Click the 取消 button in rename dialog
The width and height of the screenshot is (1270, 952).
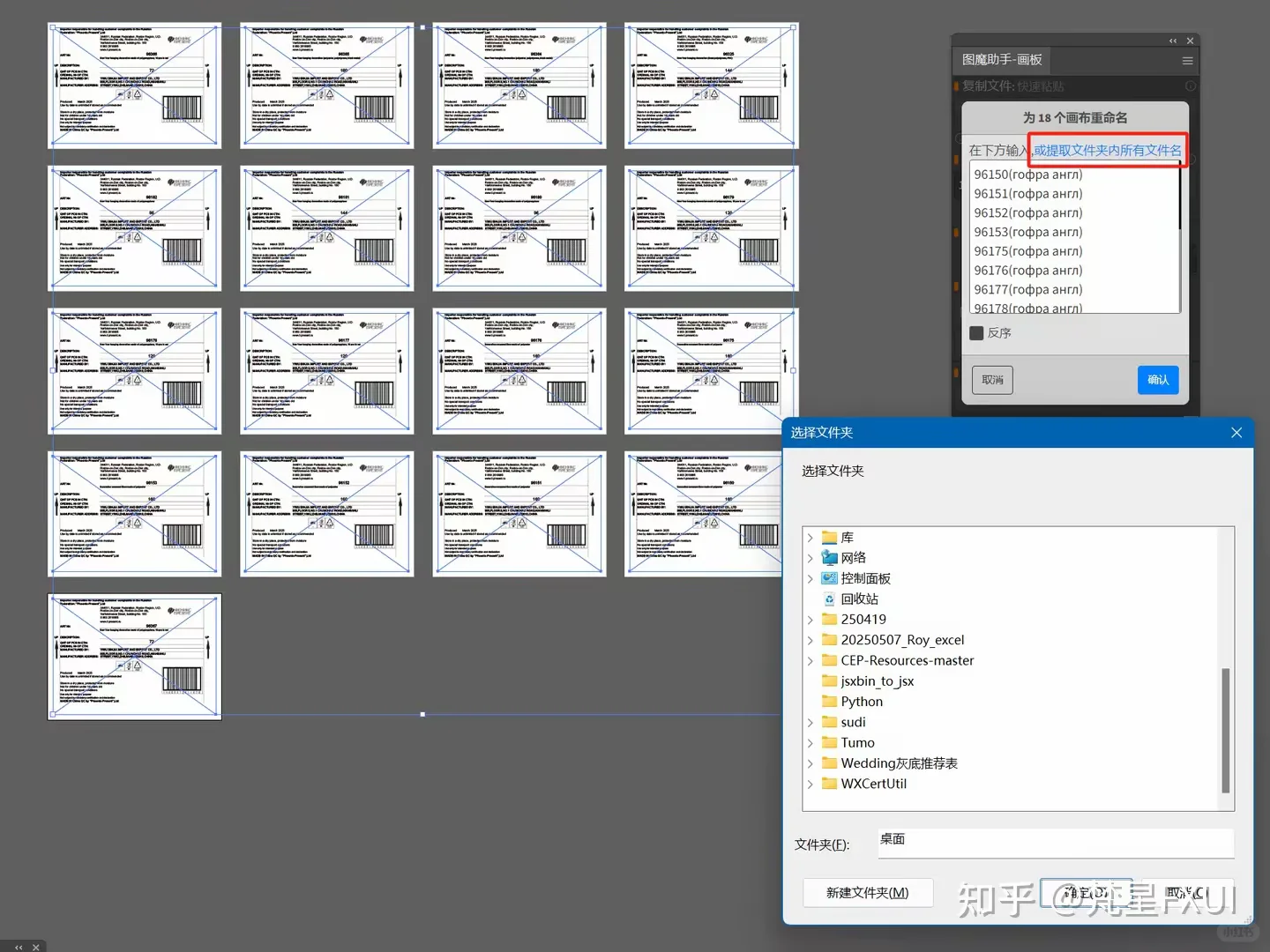pos(993,380)
